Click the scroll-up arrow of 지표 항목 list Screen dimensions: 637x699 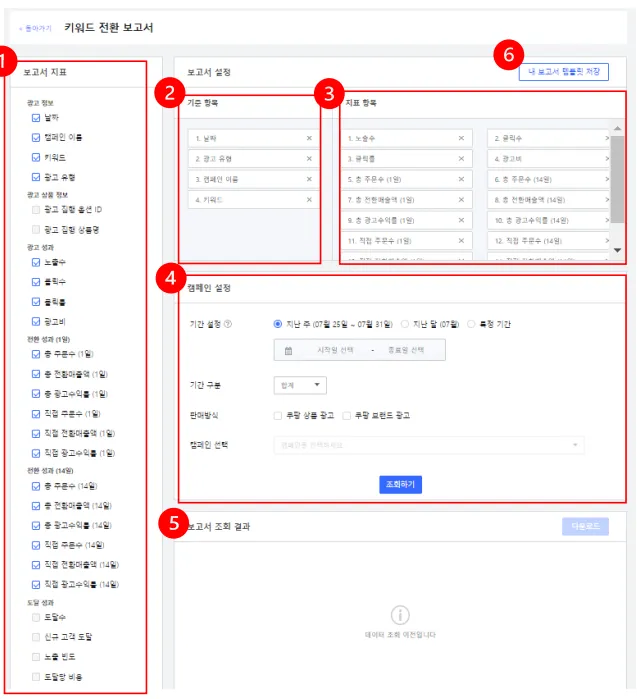point(617,128)
